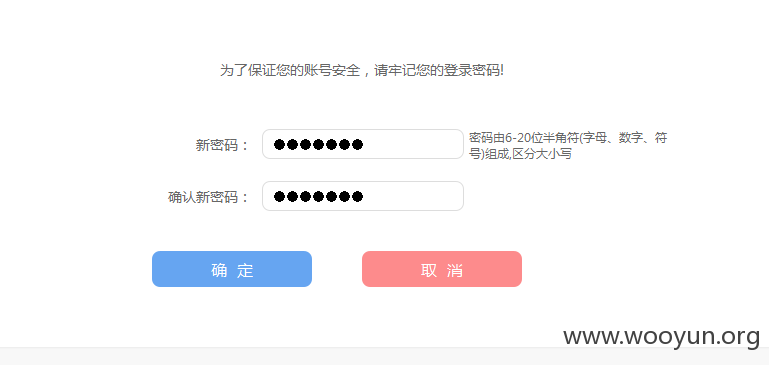Place cursor after last dot in 新密码 field
This screenshot has height=365, width=769.
pos(364,144)
